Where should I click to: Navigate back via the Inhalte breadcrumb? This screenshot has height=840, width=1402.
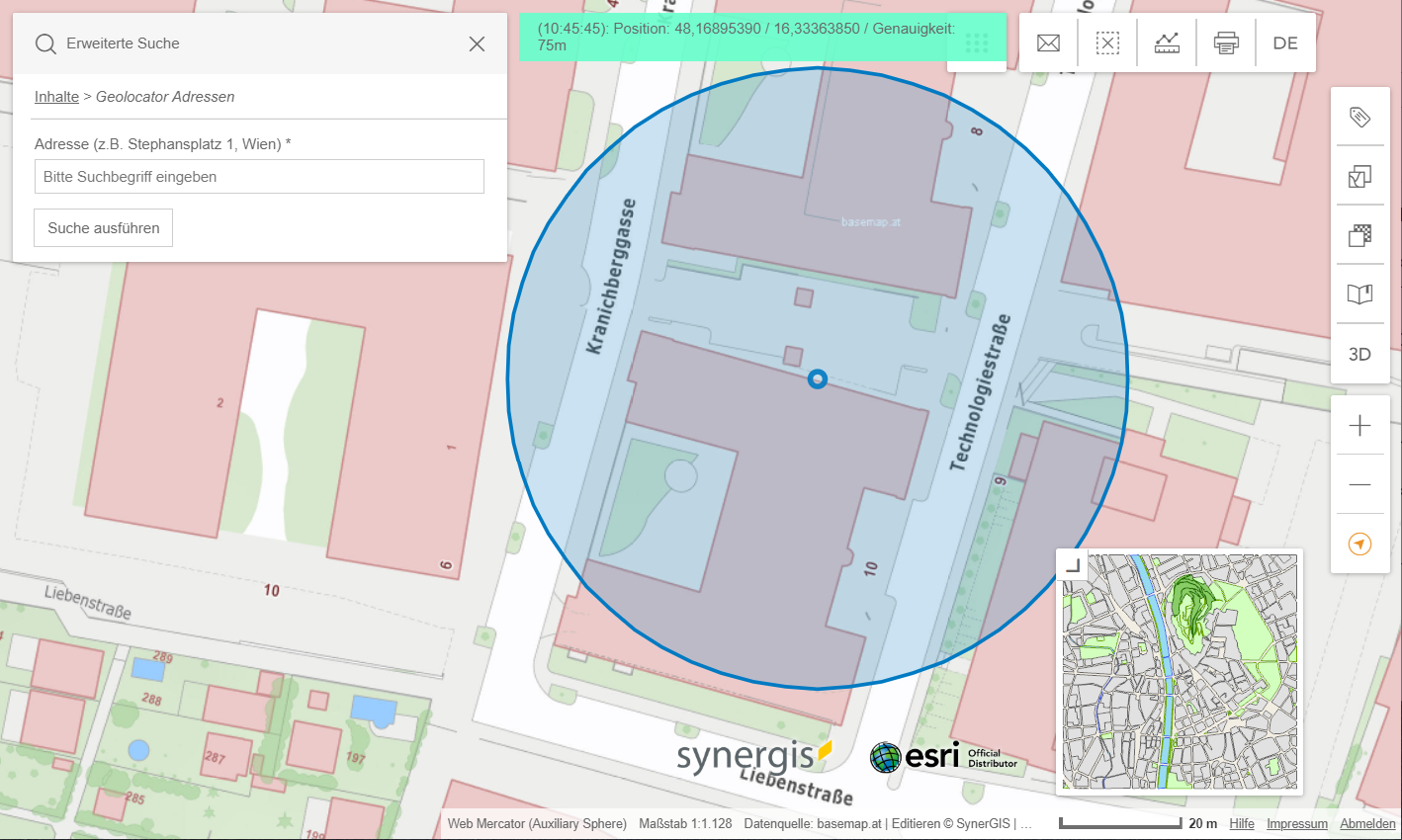pyautogui.click(x=56, y=96)
